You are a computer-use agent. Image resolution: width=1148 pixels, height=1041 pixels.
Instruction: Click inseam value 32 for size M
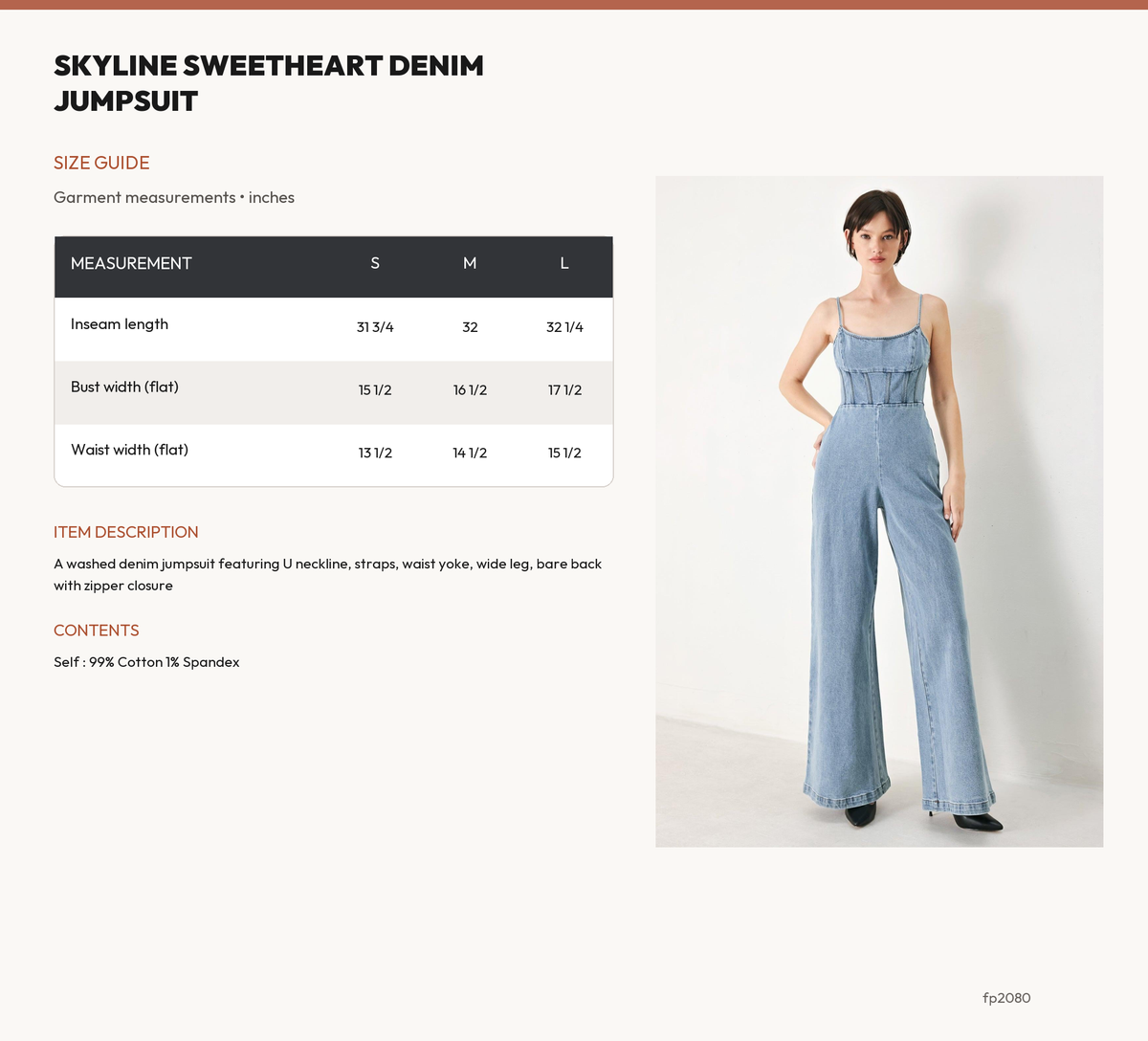click(470, 327)
